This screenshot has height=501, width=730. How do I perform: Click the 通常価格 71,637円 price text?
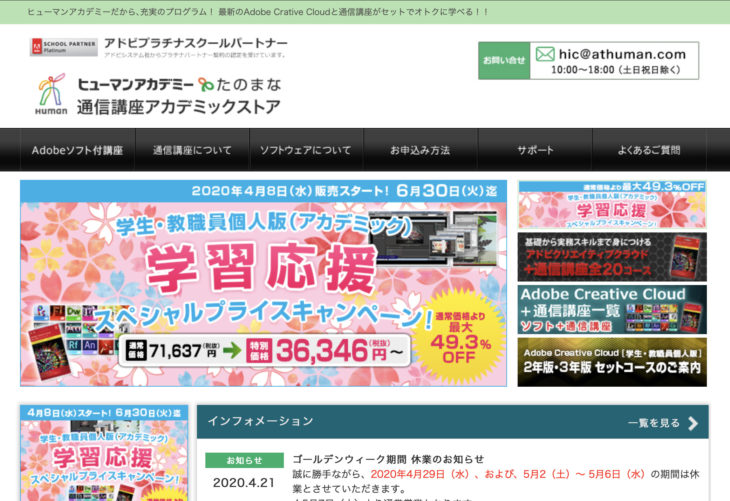click(x=173, y=350)
